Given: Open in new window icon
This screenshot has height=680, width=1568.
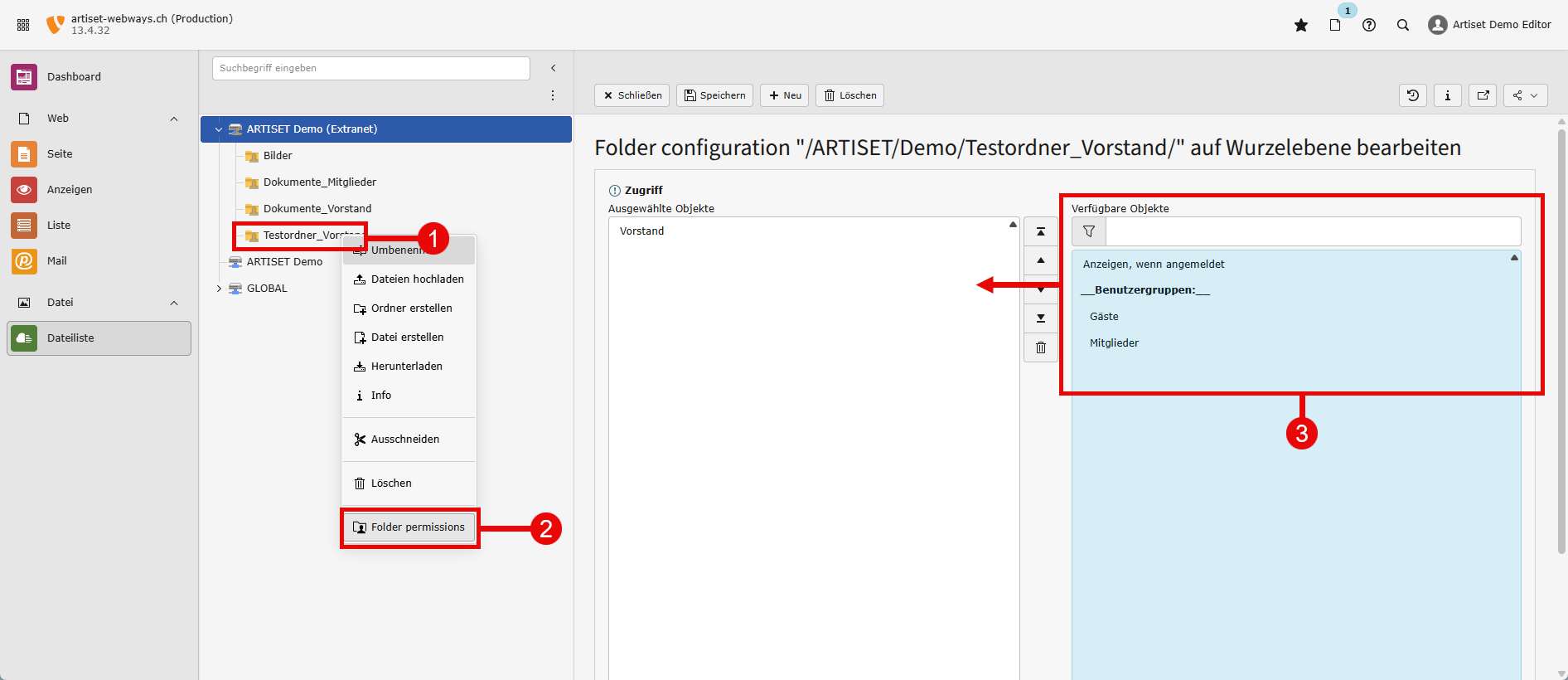Looking at the screenshot, I should (x=1483, y=95).
